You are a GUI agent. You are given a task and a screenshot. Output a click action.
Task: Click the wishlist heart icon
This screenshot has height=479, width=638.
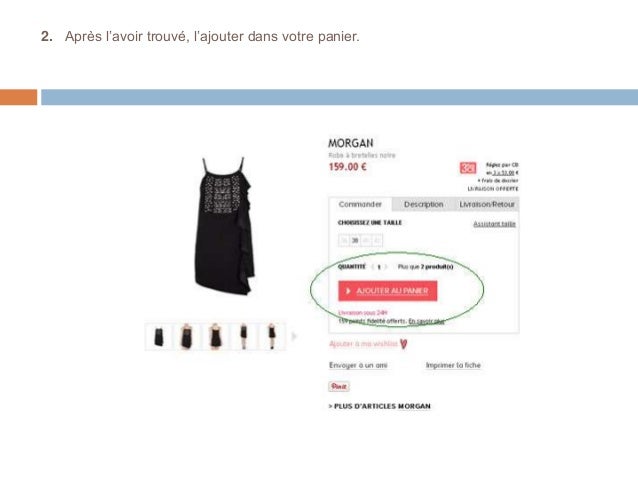click(x=404, y=344)
